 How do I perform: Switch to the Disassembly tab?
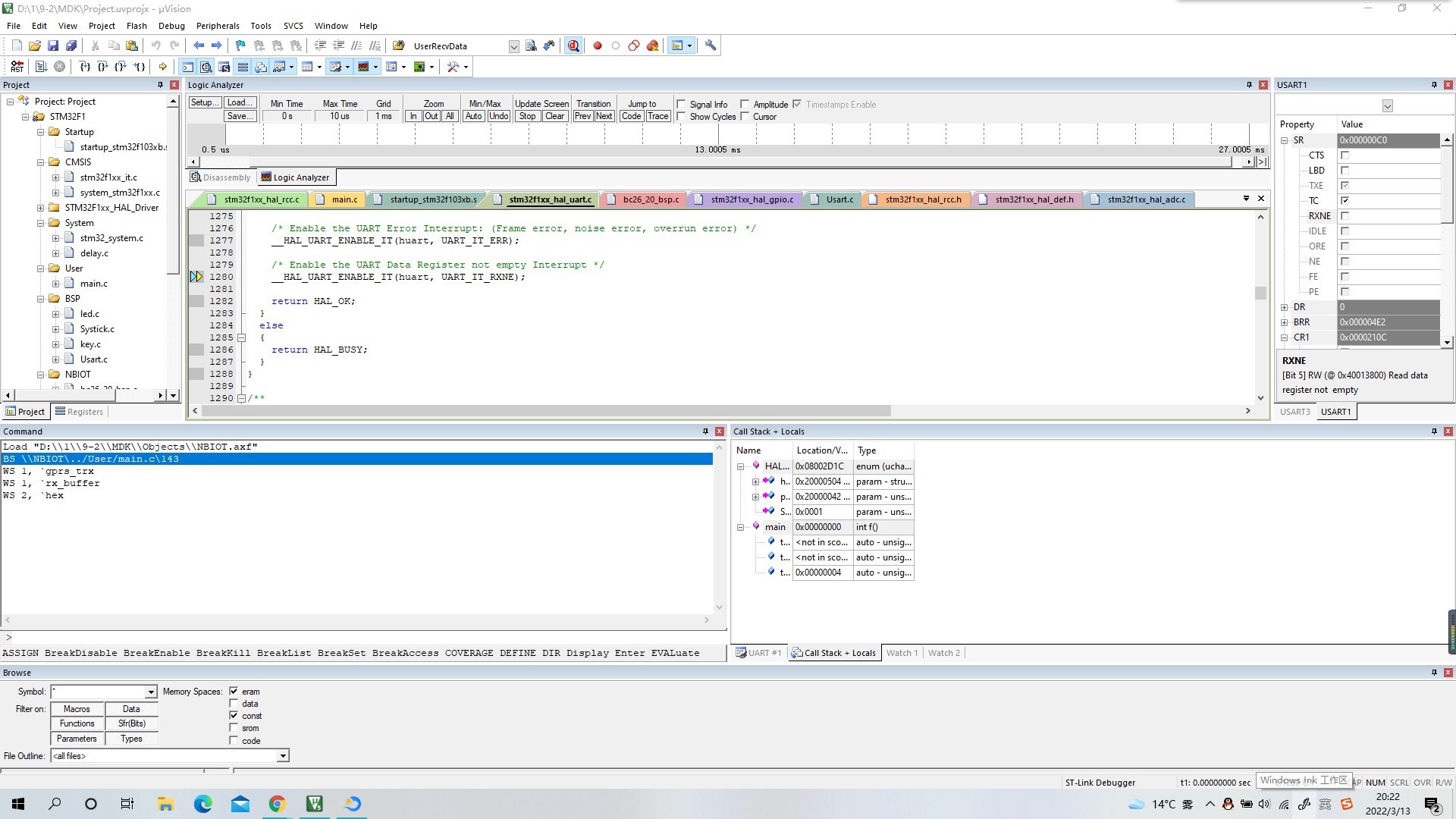pyautogui.click(x=221, y=177)
